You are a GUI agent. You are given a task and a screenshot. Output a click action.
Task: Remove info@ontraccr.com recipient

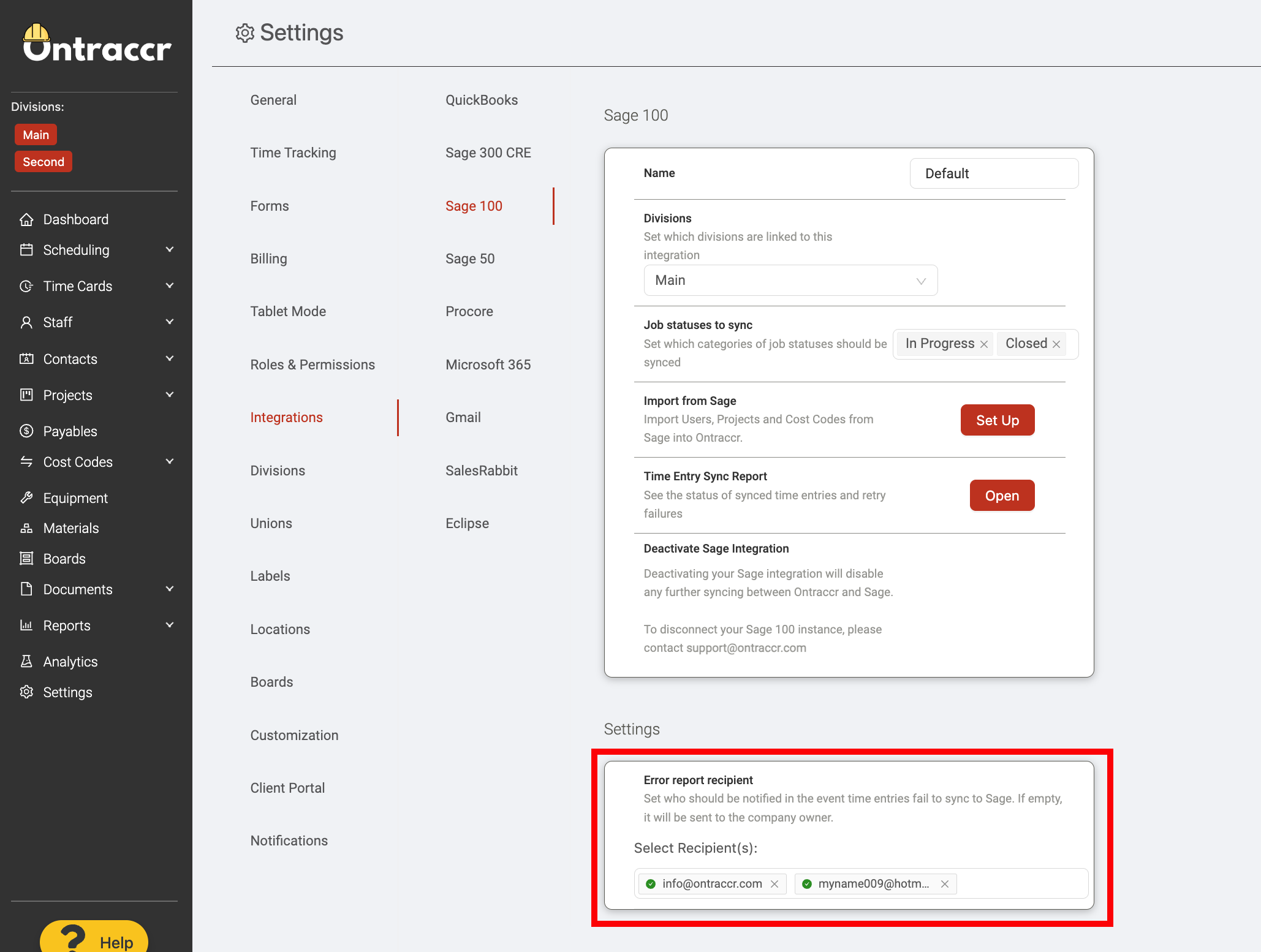tap(774, 884)
